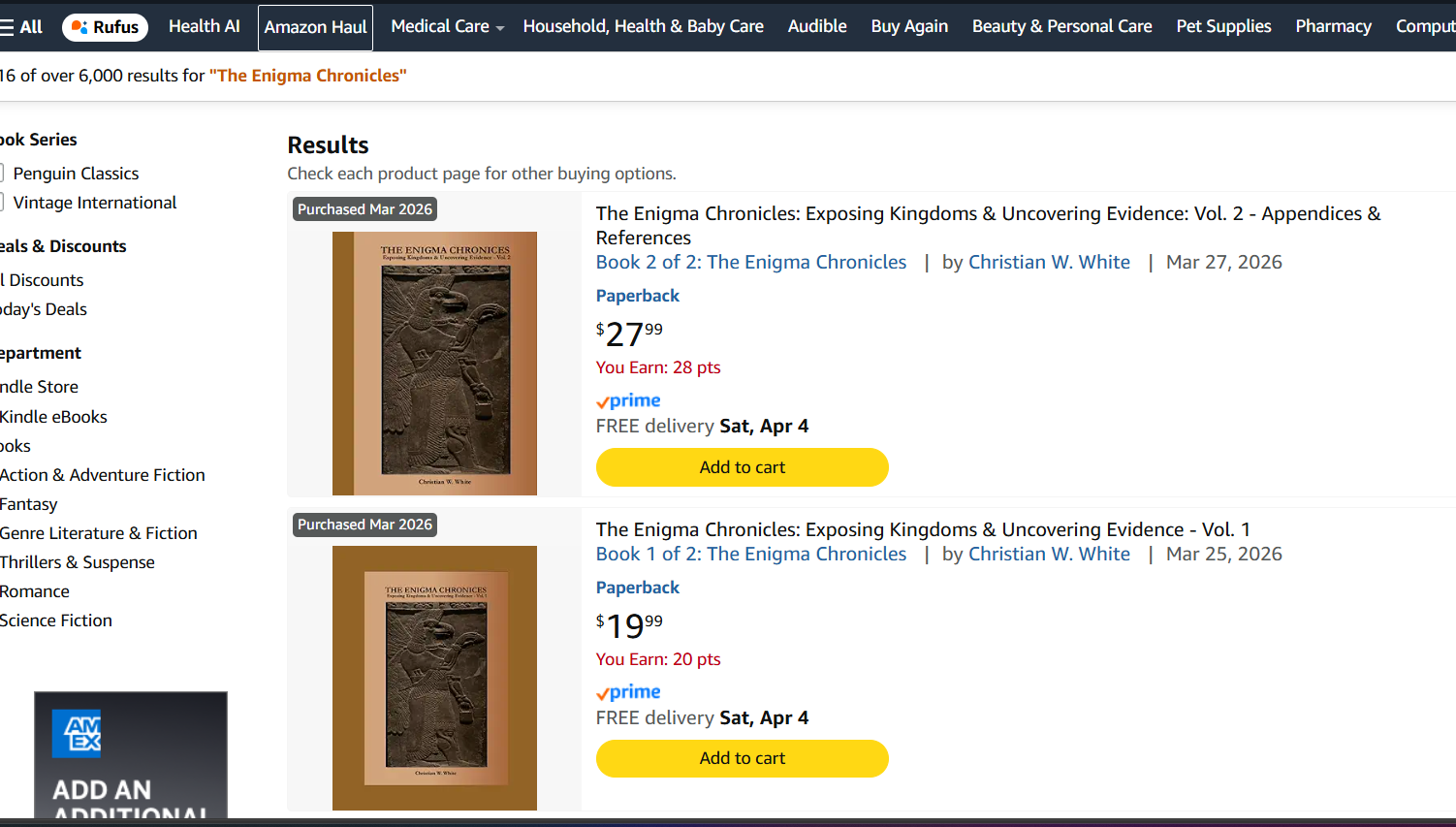Check the Penguin Classics filter
This screenshot has height=827, width=1456.
[3, 174]
